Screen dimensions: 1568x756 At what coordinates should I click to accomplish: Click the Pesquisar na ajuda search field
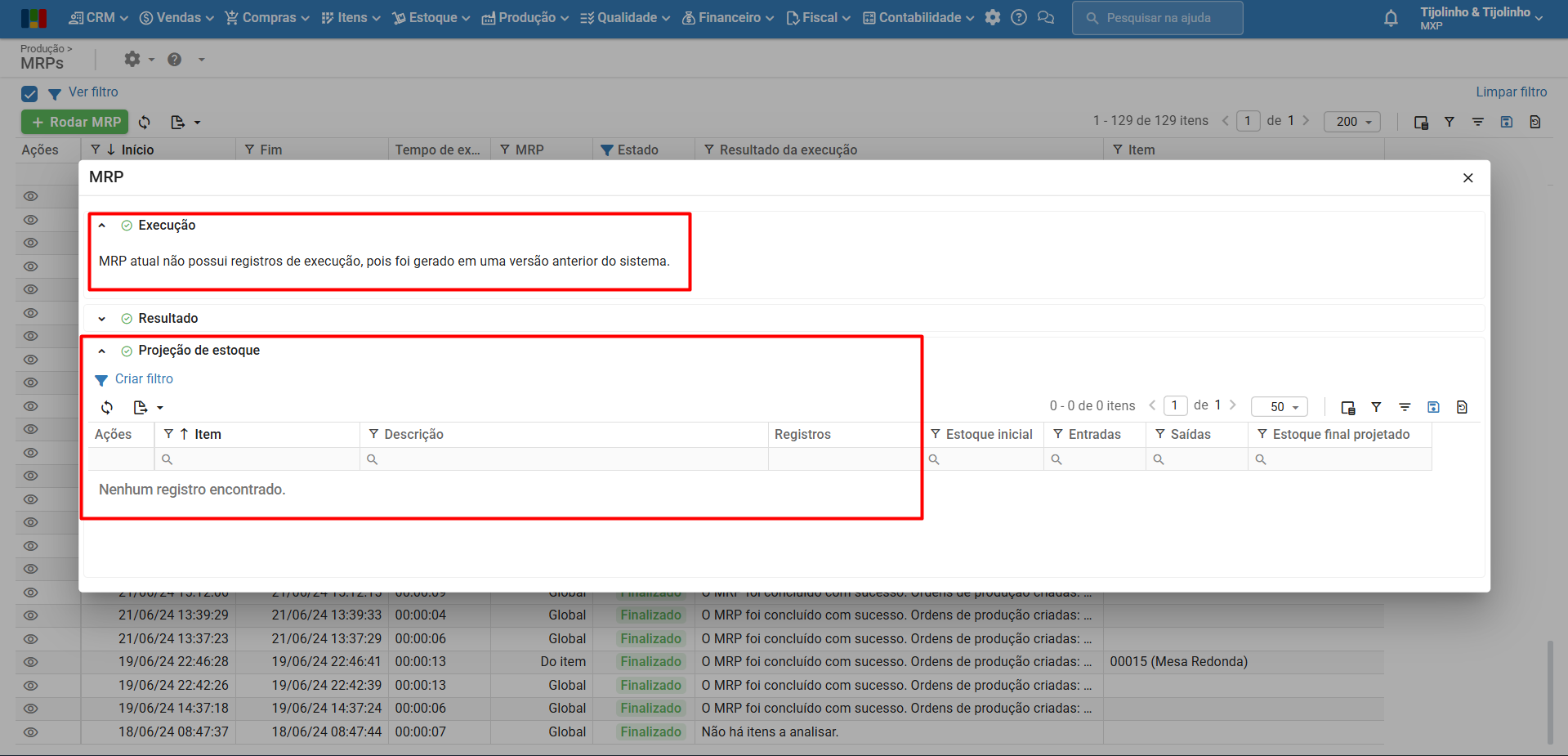click(1158, 18)
